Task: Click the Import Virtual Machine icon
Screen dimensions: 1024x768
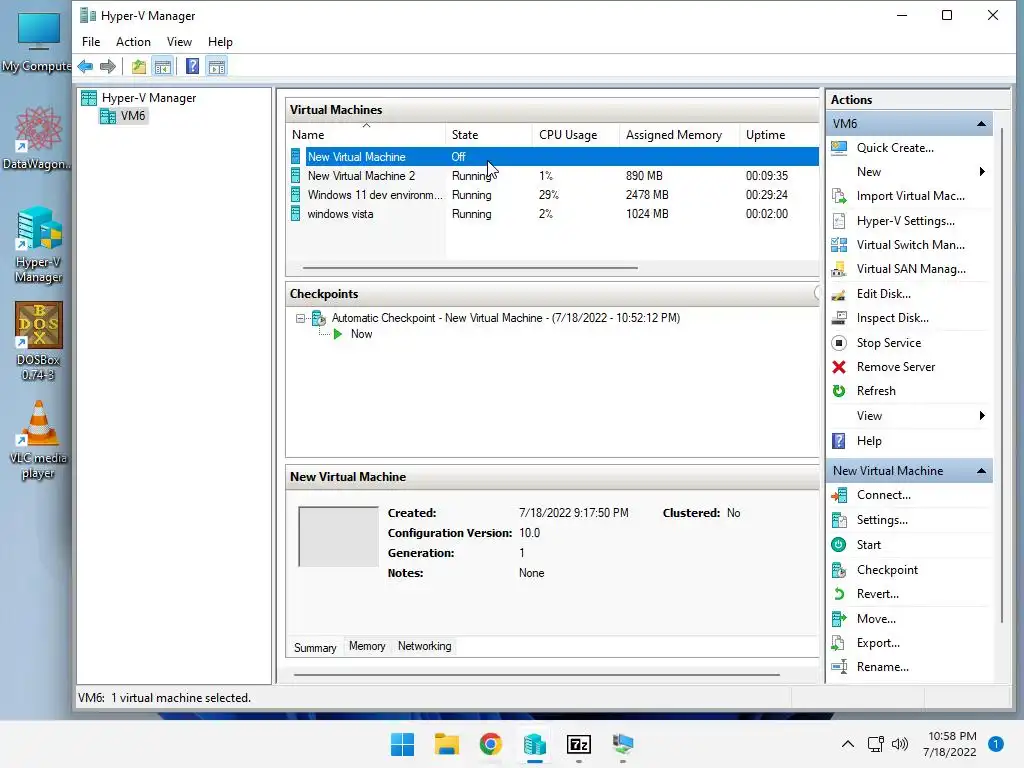Action: coord(839,196)
